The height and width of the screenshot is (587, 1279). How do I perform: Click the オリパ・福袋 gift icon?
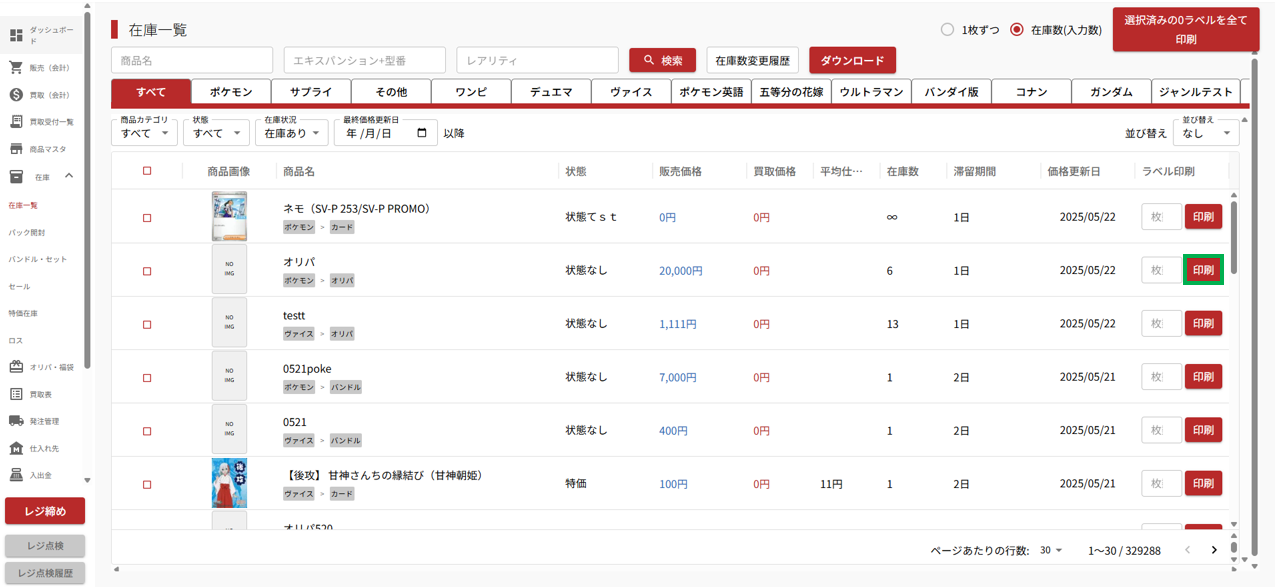pyautogui.click(x=16, y=367)
